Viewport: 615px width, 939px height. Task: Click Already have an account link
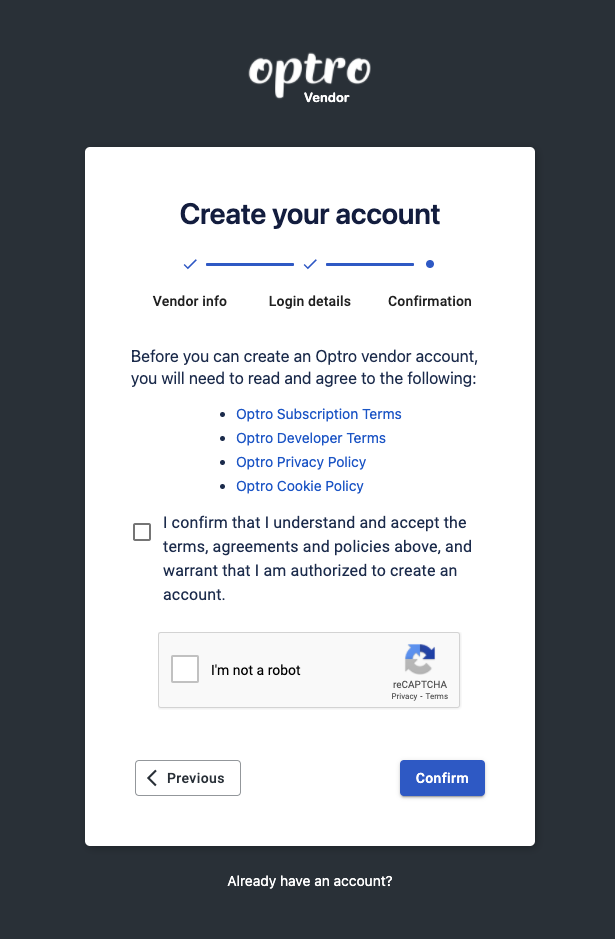[x=310, y=882]
